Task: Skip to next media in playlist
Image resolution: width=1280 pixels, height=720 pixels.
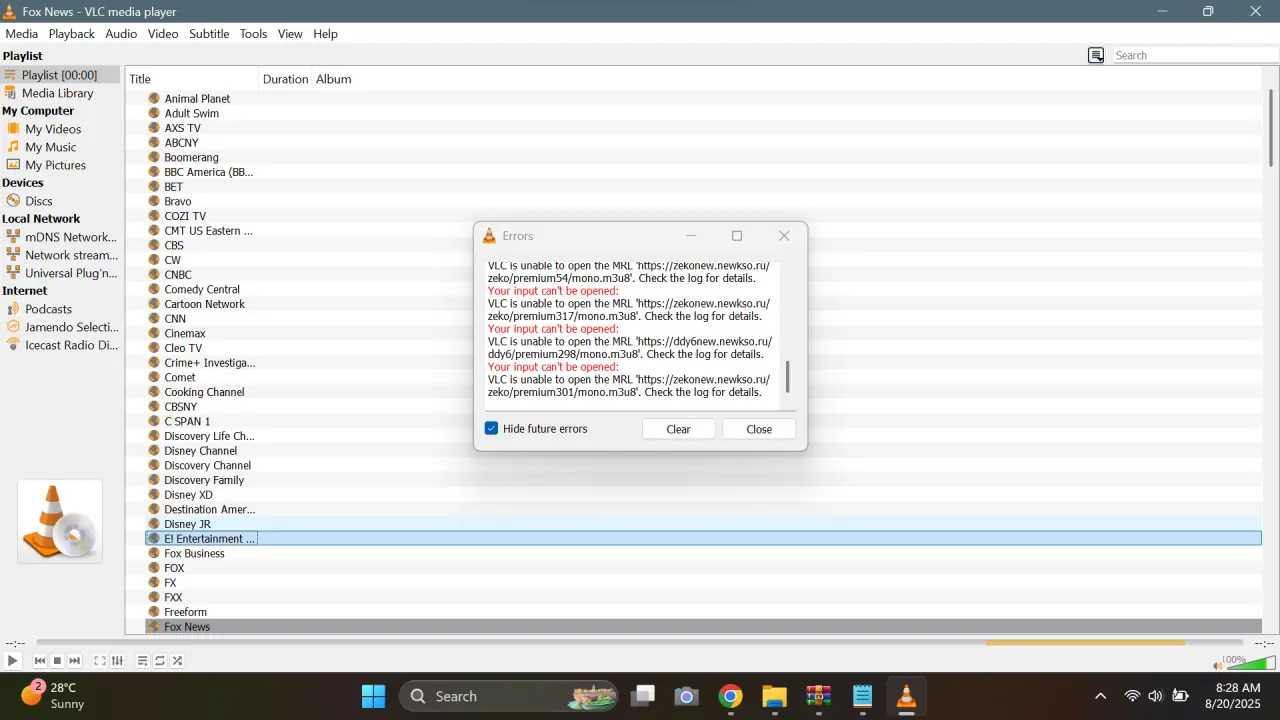Action: [75, 661]
